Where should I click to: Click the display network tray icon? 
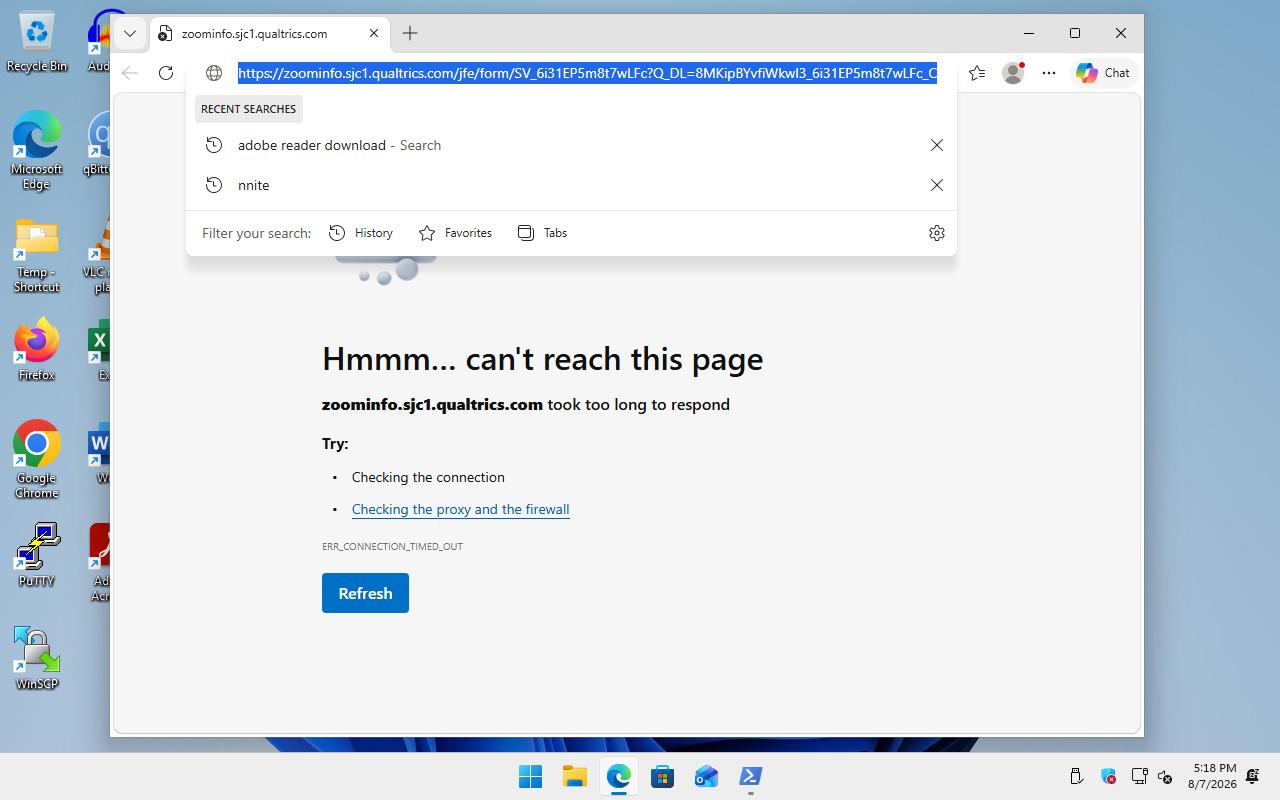coord(1139,776)
